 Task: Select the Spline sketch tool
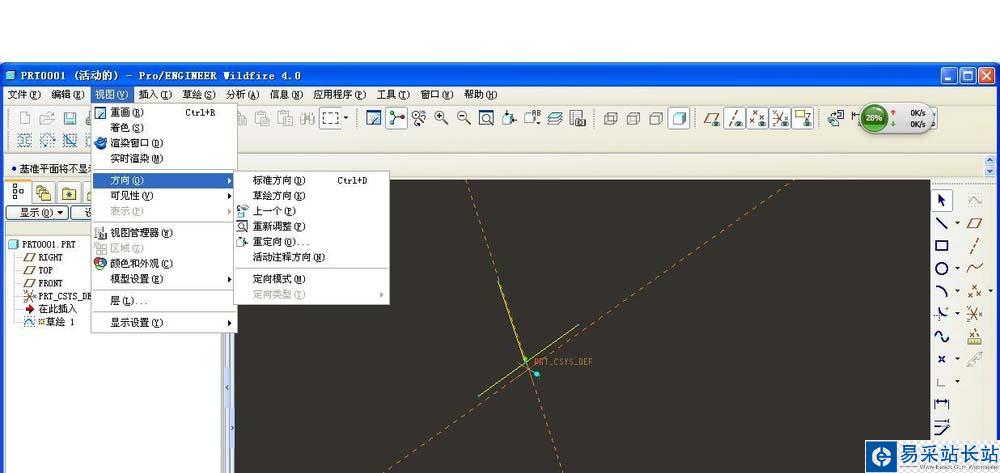pos(942,336)
